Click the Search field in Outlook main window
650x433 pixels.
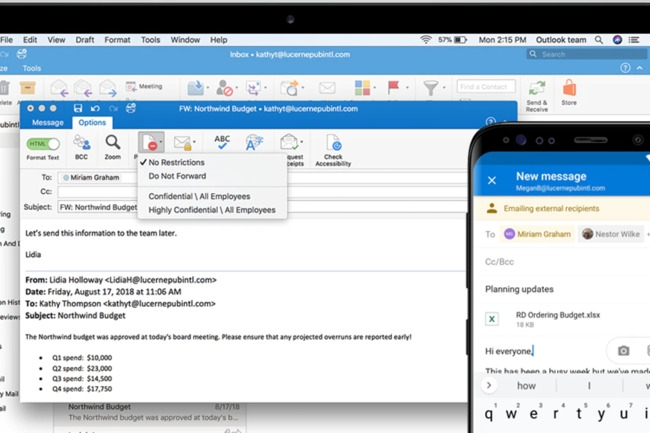click(x=587, y=54)
